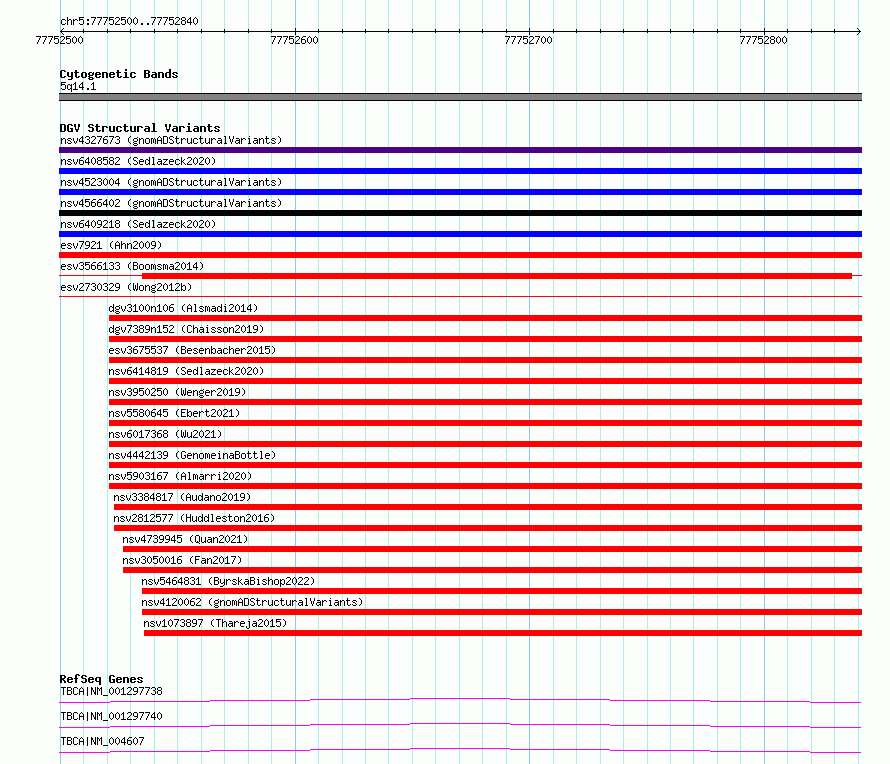Click the magenta line under TBCA|NM_001297738
Viewport: 890px width, 764px height.
click(460, 700)
